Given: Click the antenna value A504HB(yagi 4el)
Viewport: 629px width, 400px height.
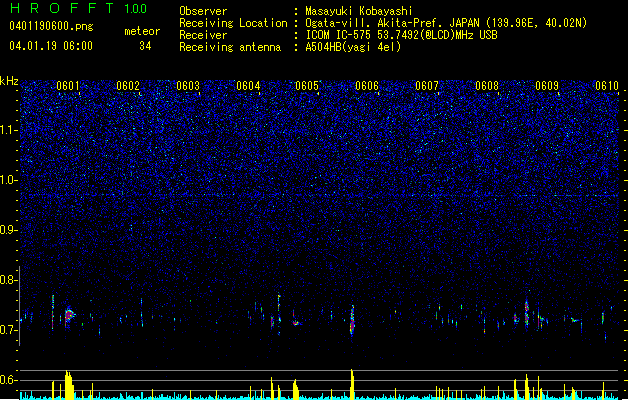Looking at the screenshot, I should [x=353, y=47].
